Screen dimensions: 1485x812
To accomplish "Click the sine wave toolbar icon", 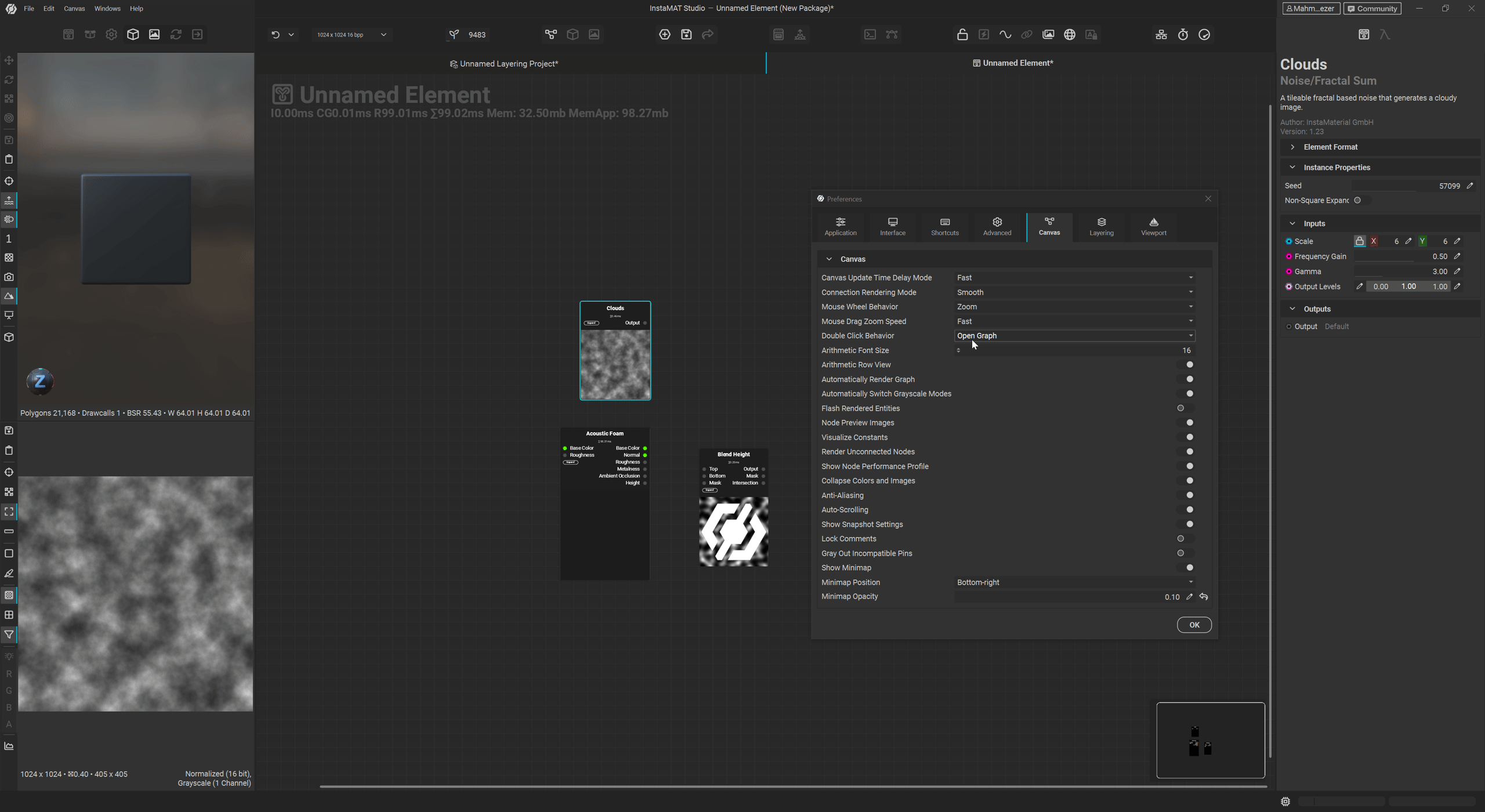I will pyautogui.click(x=1005, y=35).
